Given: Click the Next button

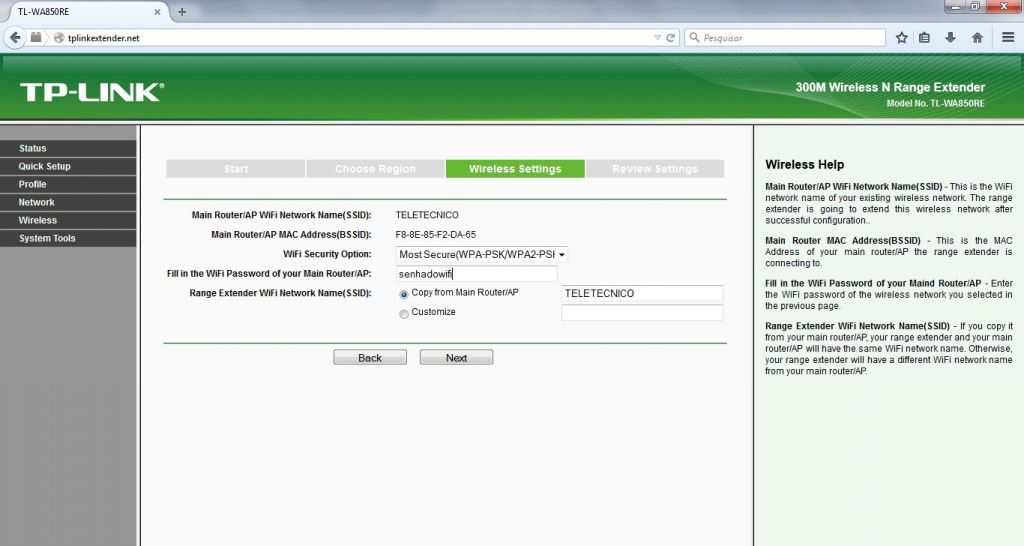Looking at the screenshot, I should point(456,357).
